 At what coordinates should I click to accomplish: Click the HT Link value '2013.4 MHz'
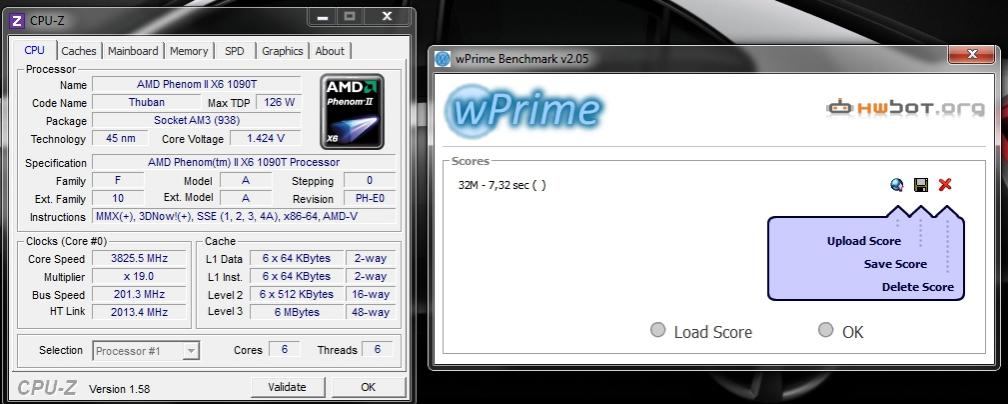[x=140, y=312]
